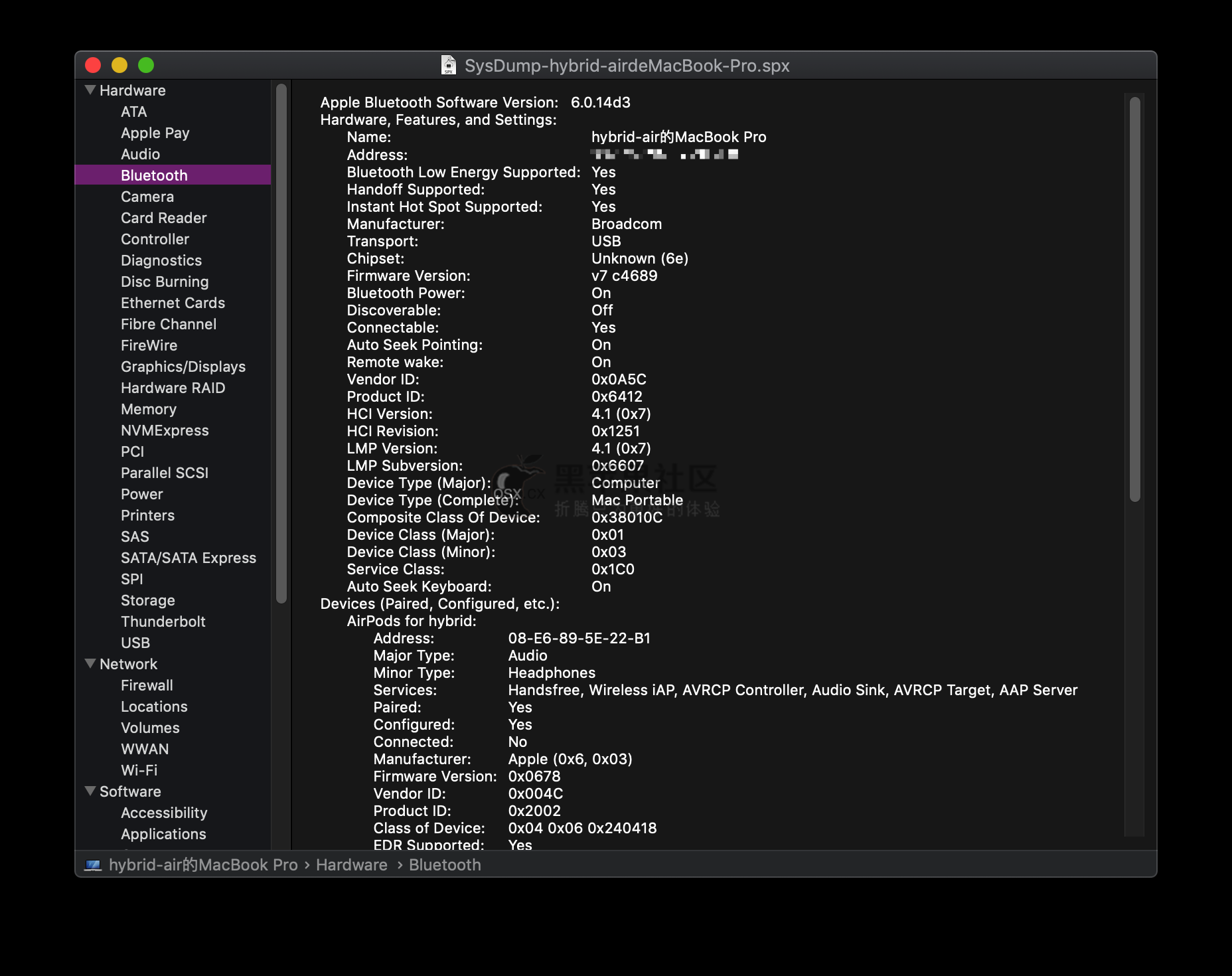Select Ethernet Cards entry
The width and height of the screenshot is (1232, 976).
[173, 303]
